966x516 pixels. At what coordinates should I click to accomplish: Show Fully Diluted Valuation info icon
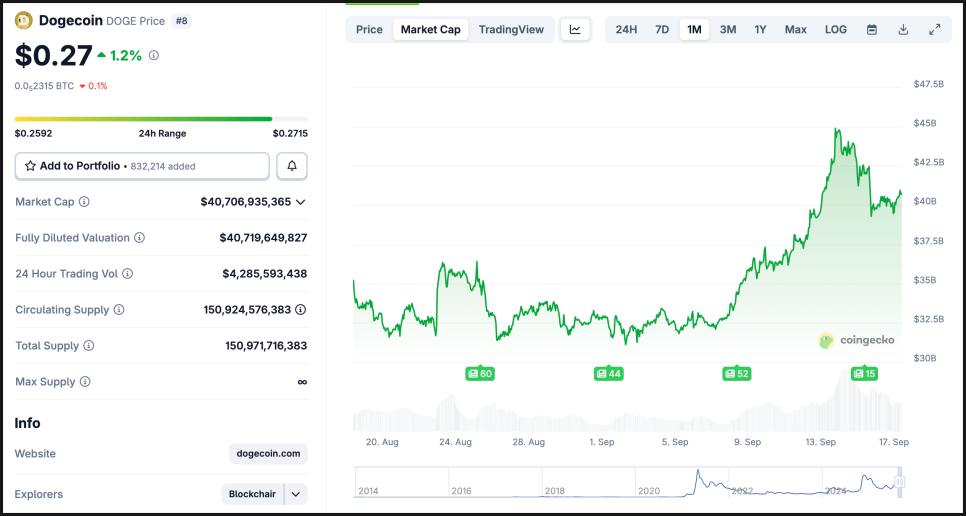coord(140,238)
